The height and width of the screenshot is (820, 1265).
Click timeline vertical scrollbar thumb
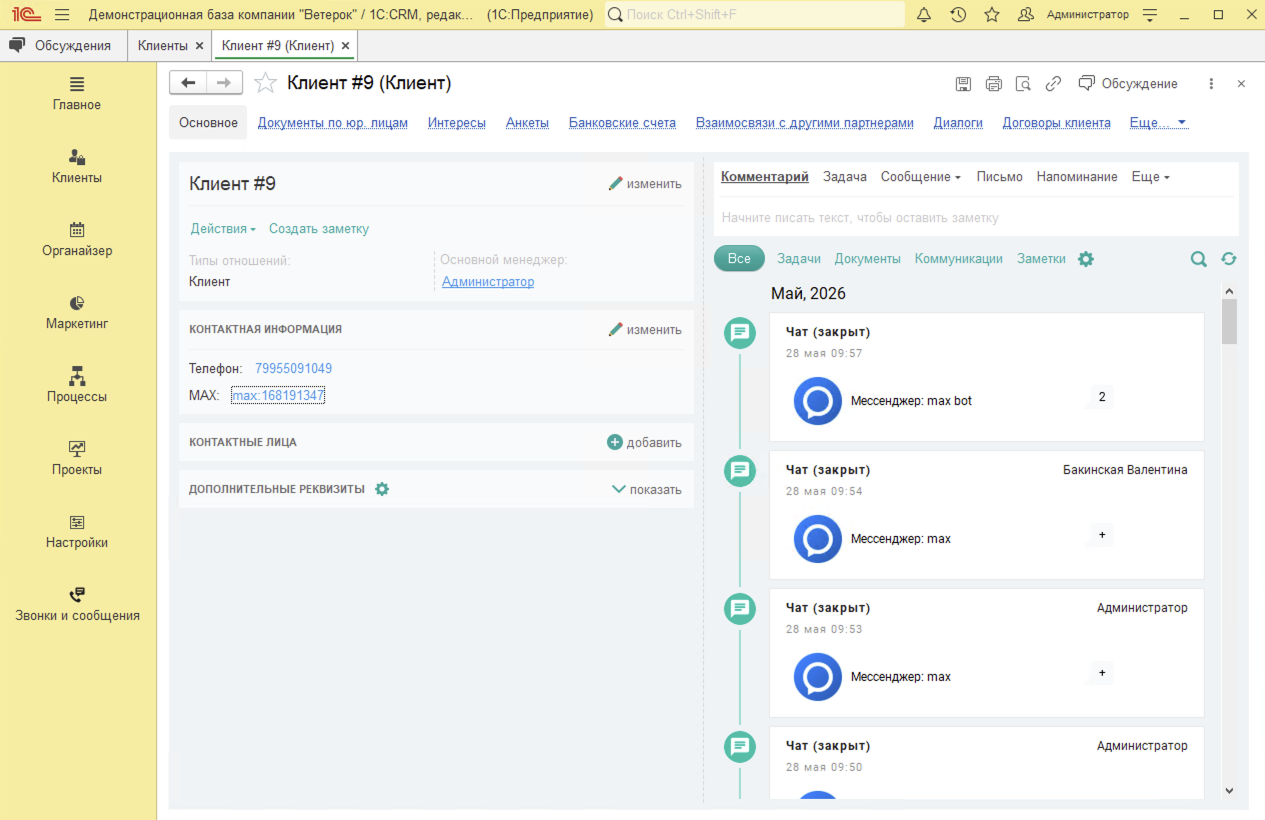(x=1229, y=321)
